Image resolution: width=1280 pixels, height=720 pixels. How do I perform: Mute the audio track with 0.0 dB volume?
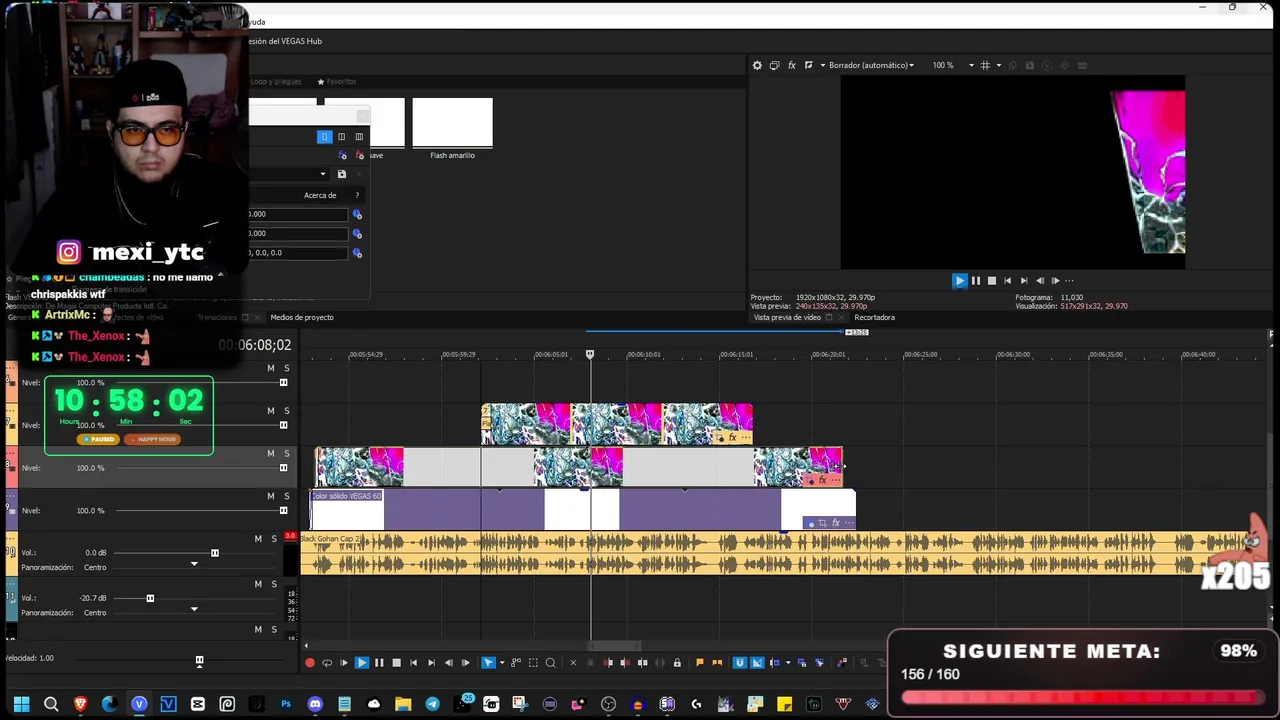tap(258, 539)
